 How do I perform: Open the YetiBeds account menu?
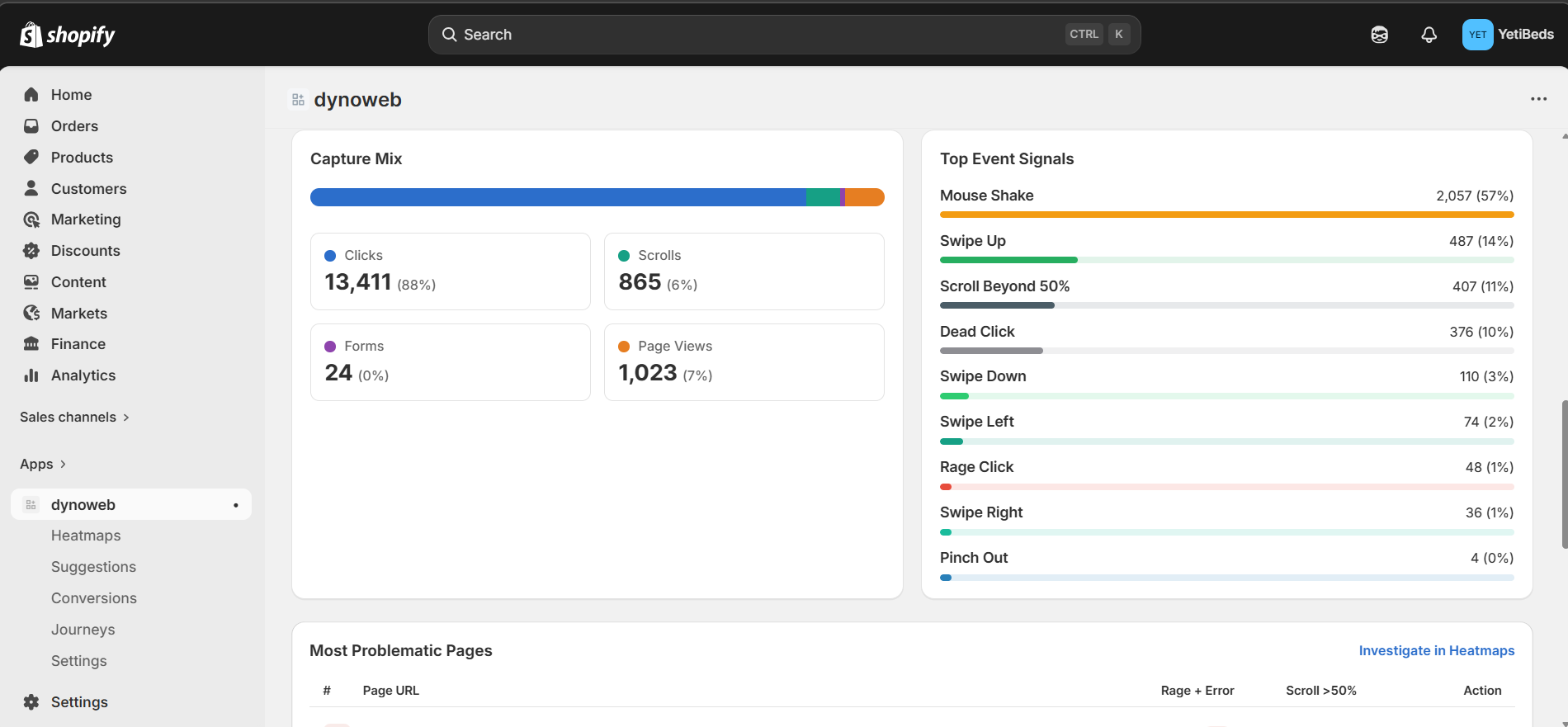coord(1508,35)
